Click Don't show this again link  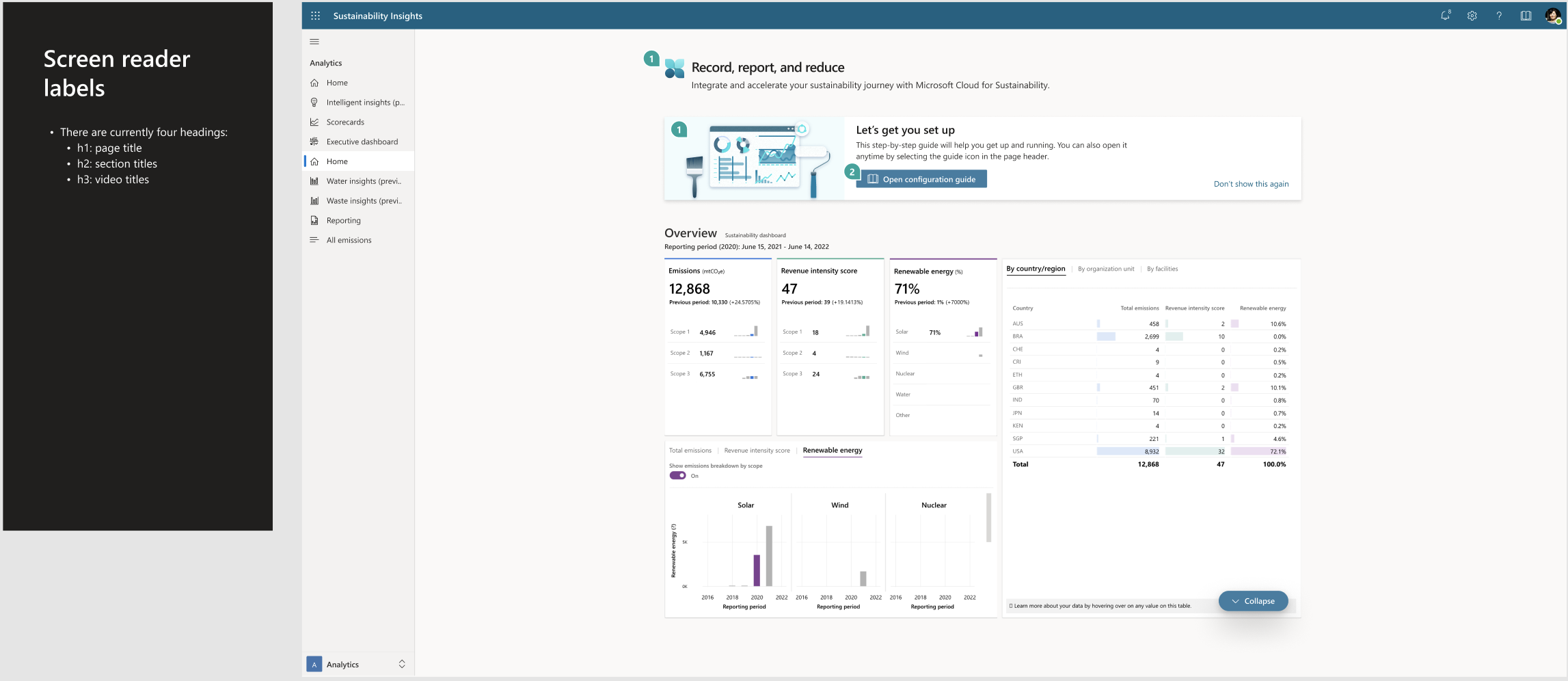point(1251,184)
